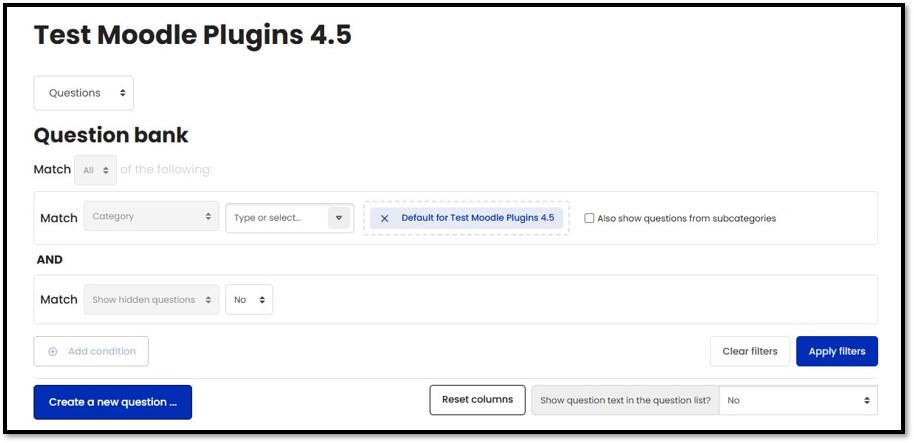Open the category dropdown arrow beside Type or select
Image resolution: width=914 pixels, height=443 pixels.
(x=339, y=218)
